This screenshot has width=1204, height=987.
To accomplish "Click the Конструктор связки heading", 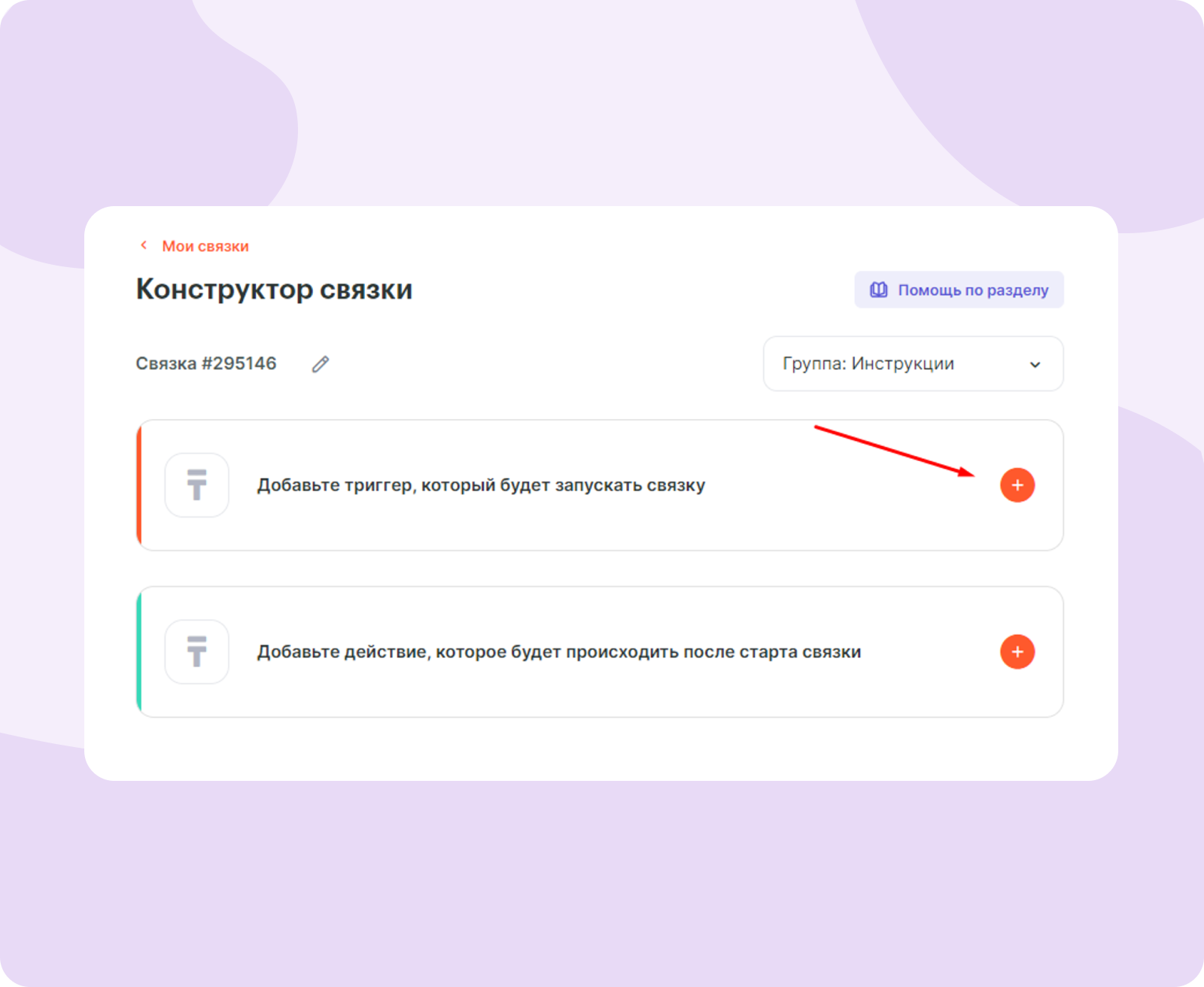I will pyautogui.click(x=274, y=290).
